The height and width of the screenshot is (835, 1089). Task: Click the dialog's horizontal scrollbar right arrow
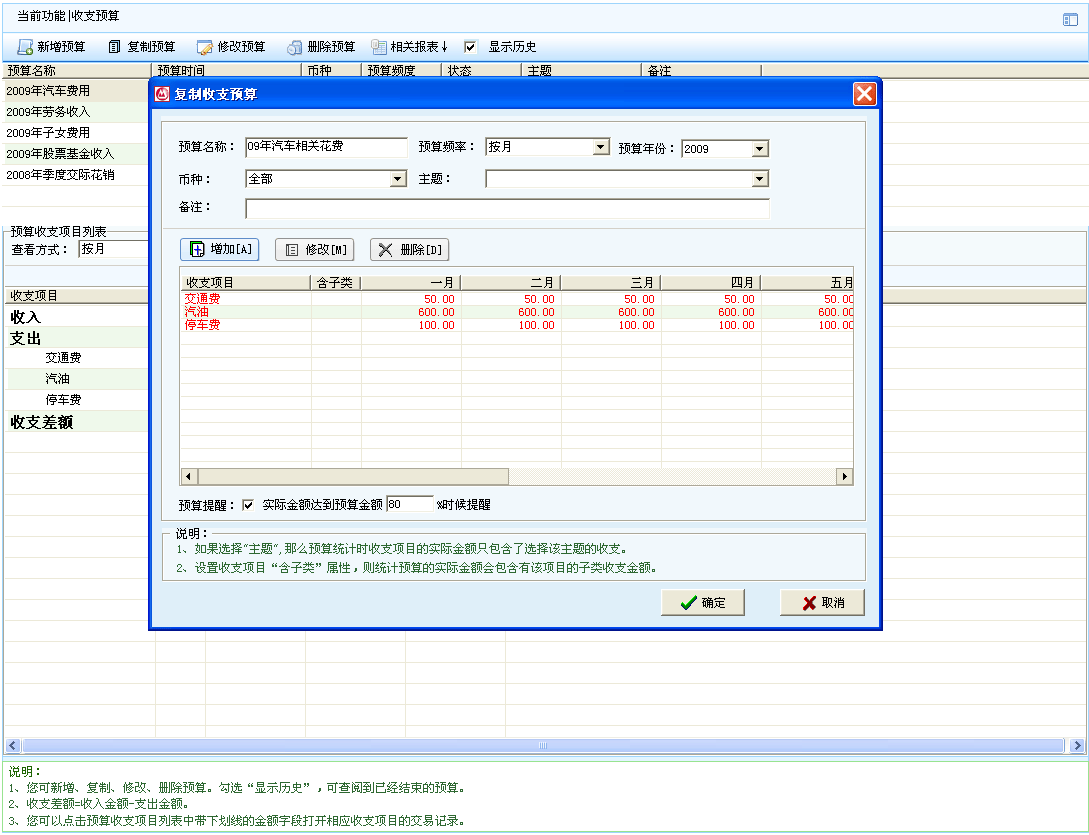pos(845,477)
